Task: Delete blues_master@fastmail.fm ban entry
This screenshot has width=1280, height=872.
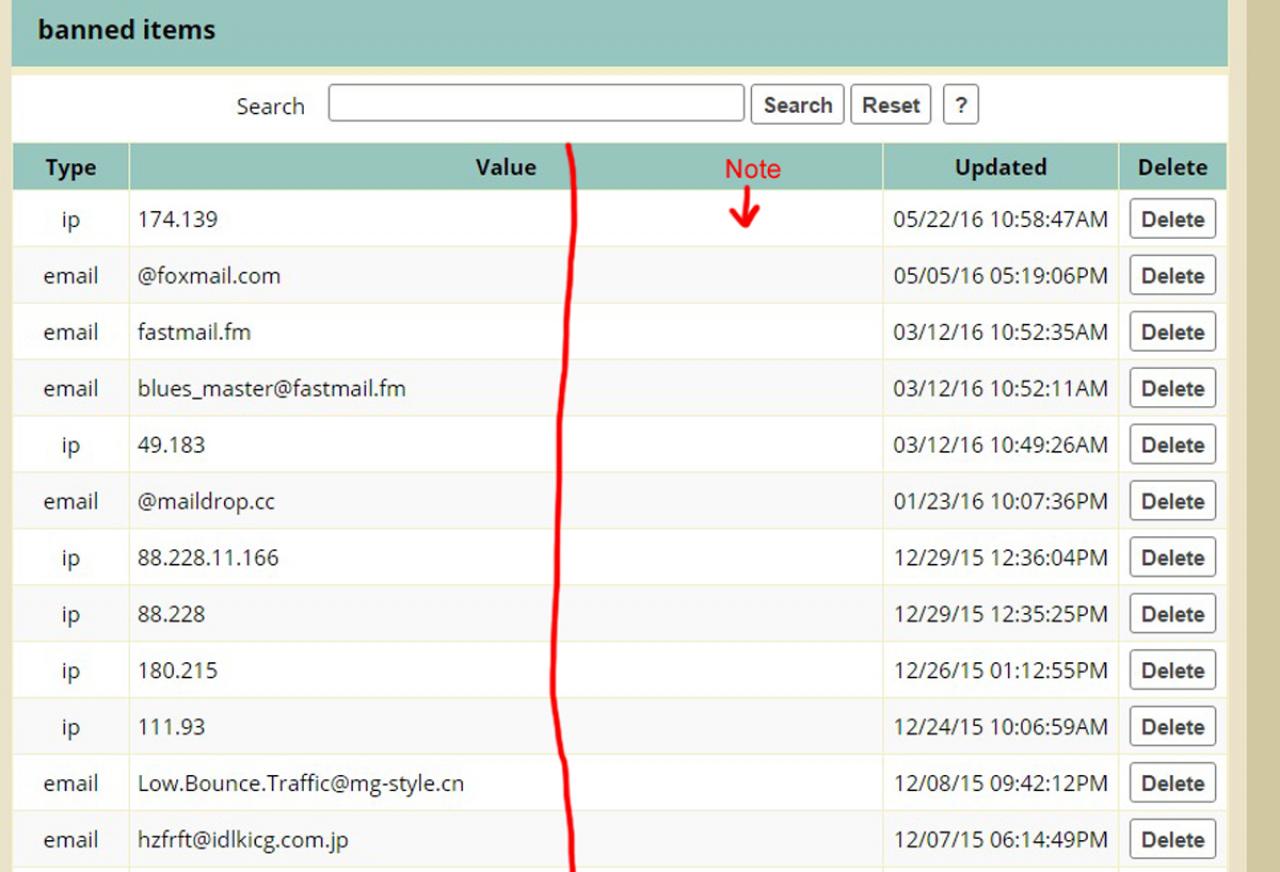Action: (x=1172, y=388)
